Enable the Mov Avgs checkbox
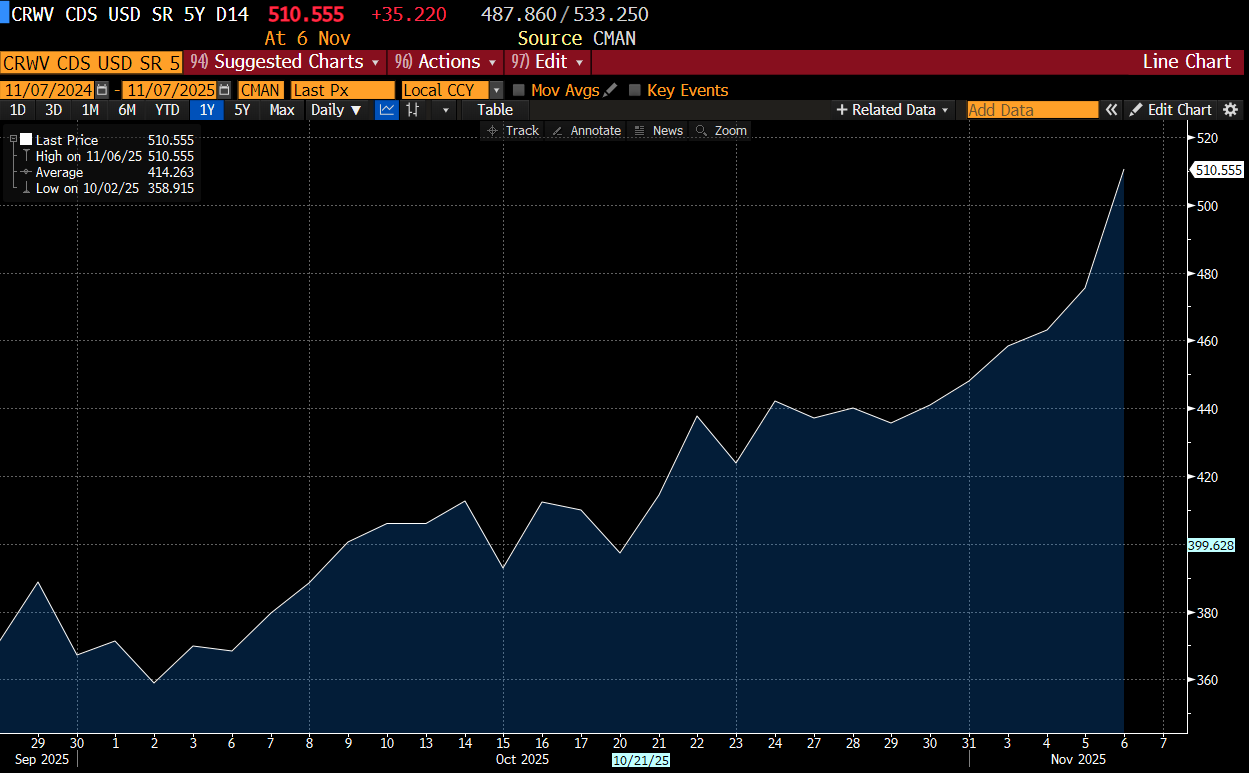 (x=519, y=90)
